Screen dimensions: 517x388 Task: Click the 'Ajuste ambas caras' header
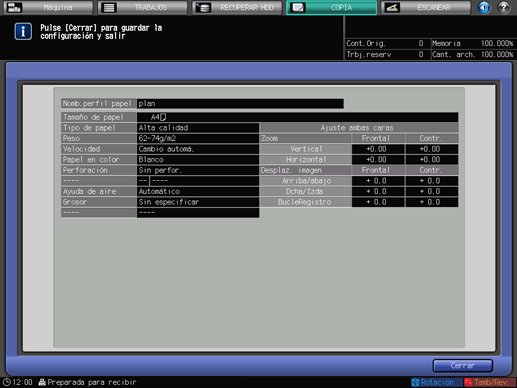(x=359, y=128)
